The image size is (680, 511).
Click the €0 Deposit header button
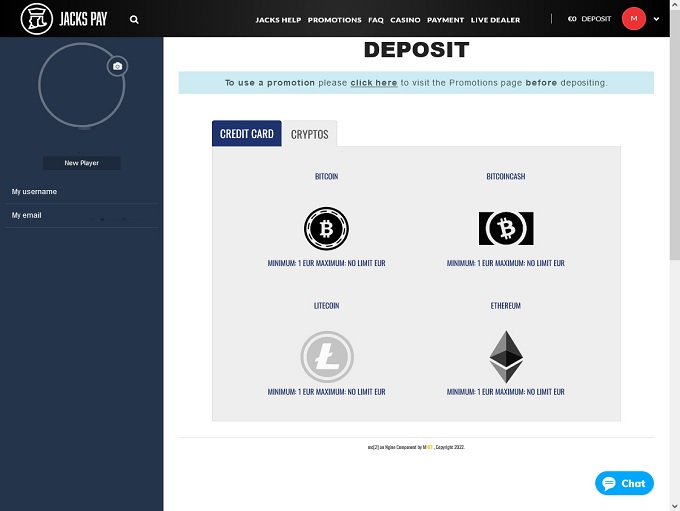[x=589, y=19]
